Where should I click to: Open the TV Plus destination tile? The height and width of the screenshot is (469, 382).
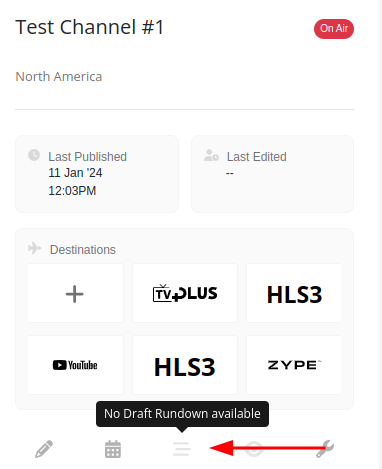point(185,293)
